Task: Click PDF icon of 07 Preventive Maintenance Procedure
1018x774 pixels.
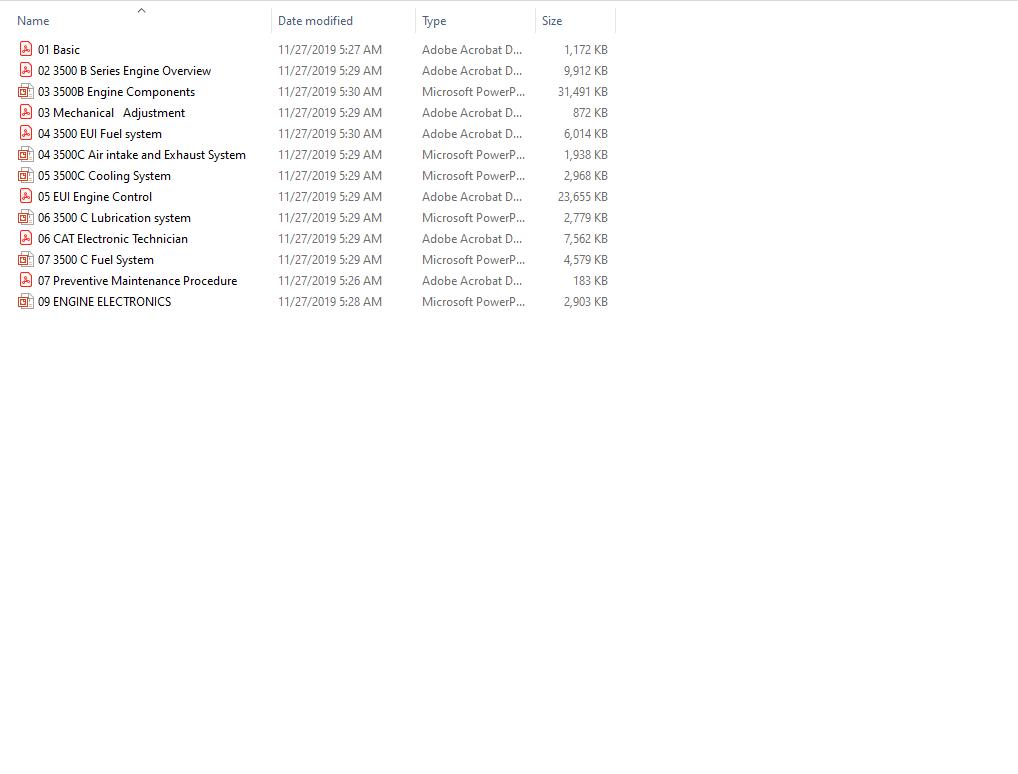Action: point(25,281)
